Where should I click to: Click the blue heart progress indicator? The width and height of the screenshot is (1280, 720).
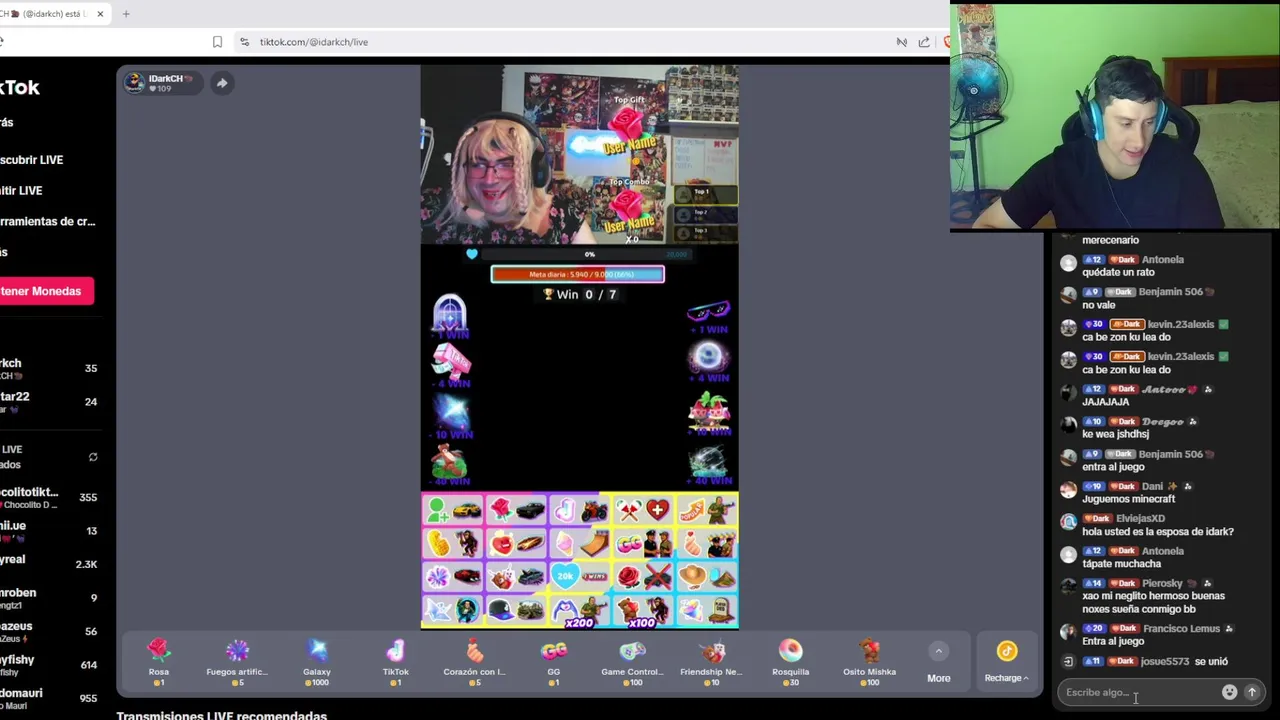pos(471,254)
